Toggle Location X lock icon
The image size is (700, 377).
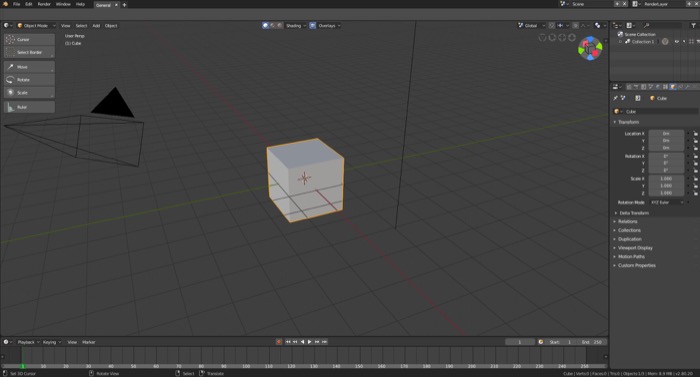click(696, 134)
